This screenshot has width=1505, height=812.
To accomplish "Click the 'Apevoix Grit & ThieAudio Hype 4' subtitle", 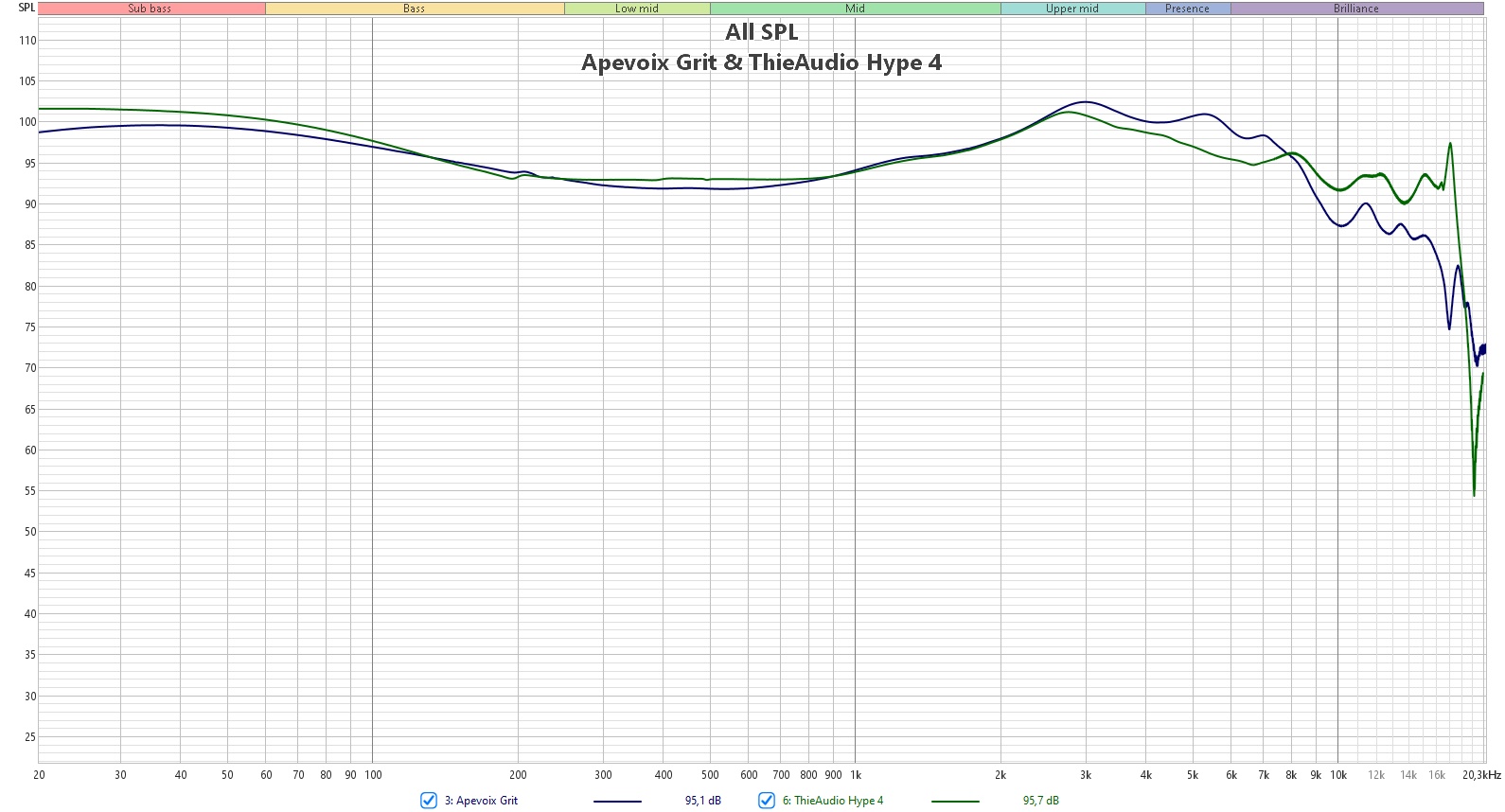I will (762, 62).
